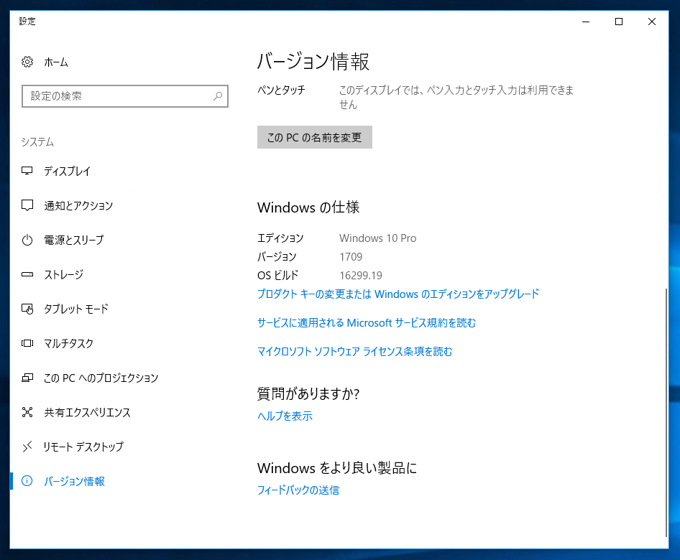Click the マルチタスク icon
The image size is (680, 560).
point(27,343)
